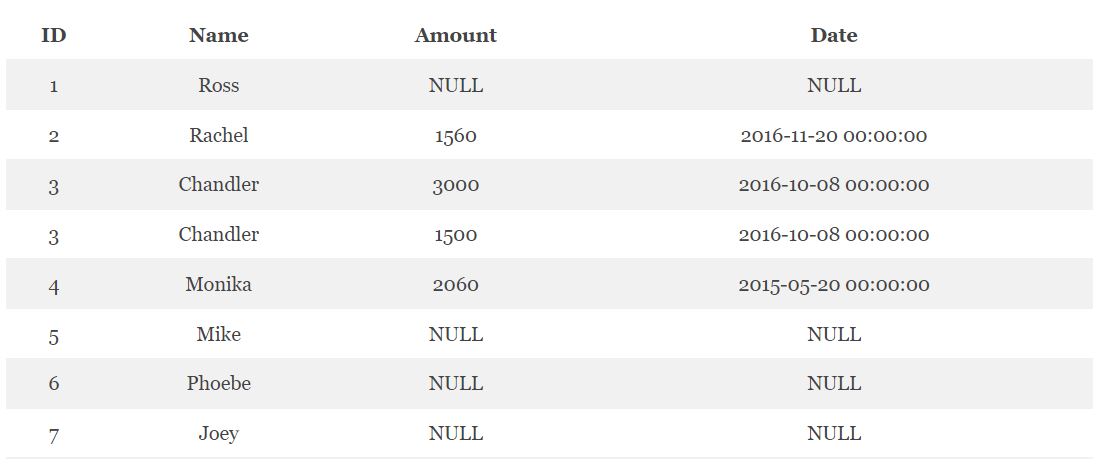This screenshot has width=1103, height=473.
Task: Click the date 2016-11-20 00:00:00
Action: pos(834,135)
